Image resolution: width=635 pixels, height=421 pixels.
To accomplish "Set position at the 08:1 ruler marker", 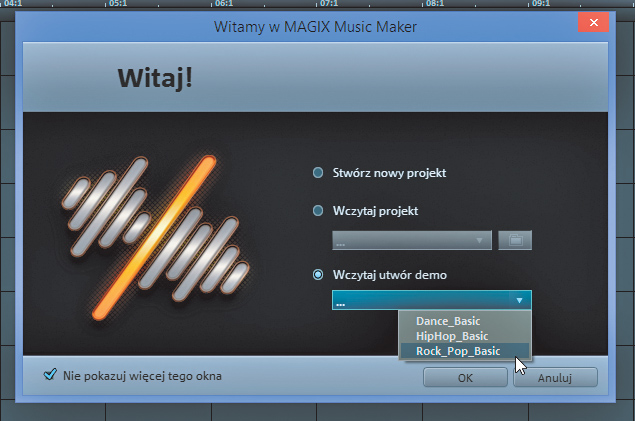I will [x=436, y=4].
